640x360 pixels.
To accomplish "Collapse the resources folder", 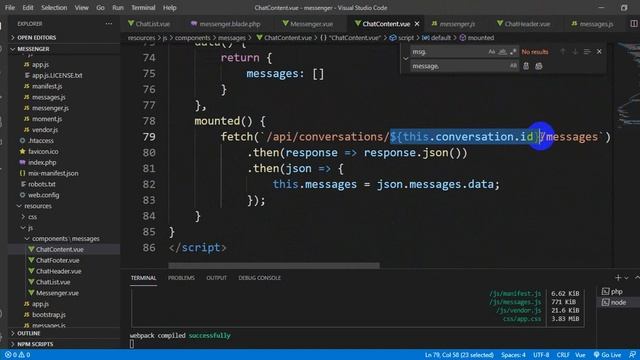I will click(x=37, y=206).
